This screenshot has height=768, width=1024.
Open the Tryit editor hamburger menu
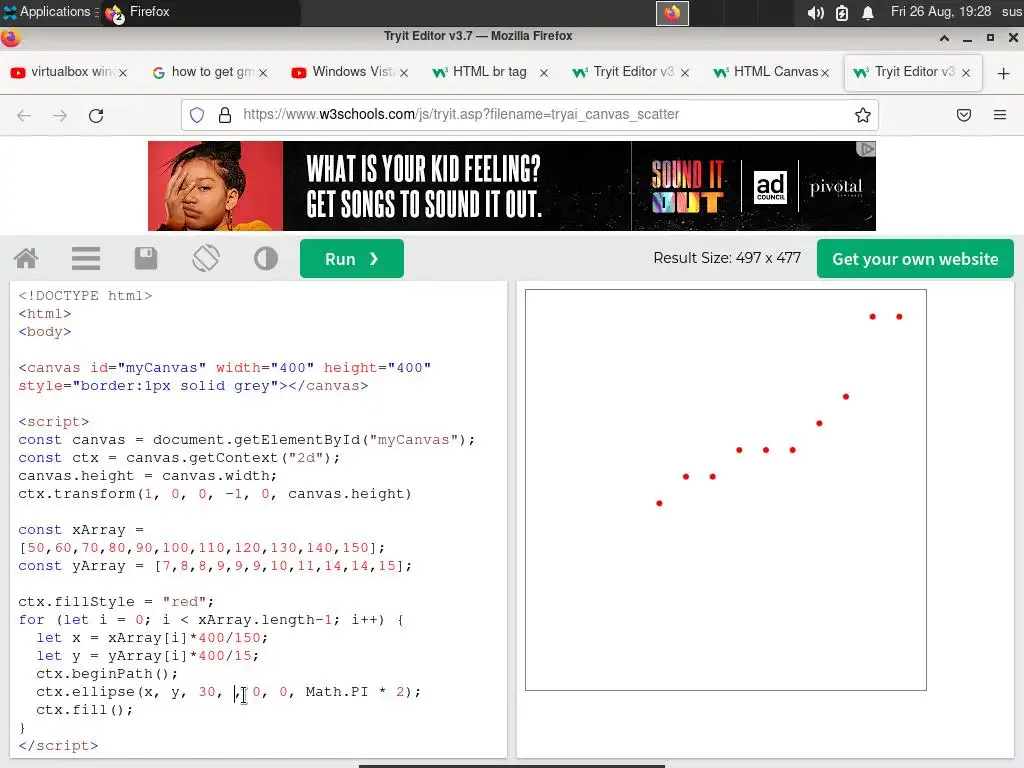click(86, 259)
